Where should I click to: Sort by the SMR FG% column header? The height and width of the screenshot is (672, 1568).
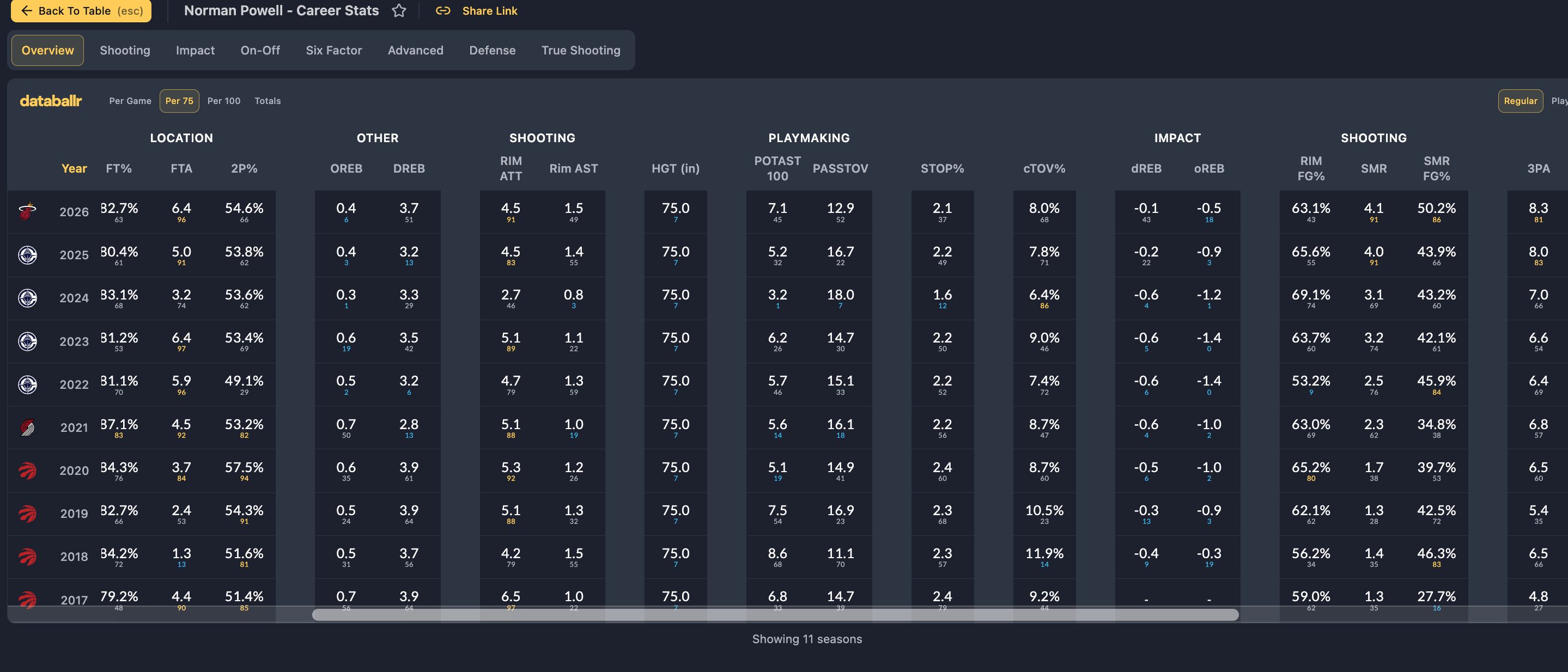click(1437, 168)
